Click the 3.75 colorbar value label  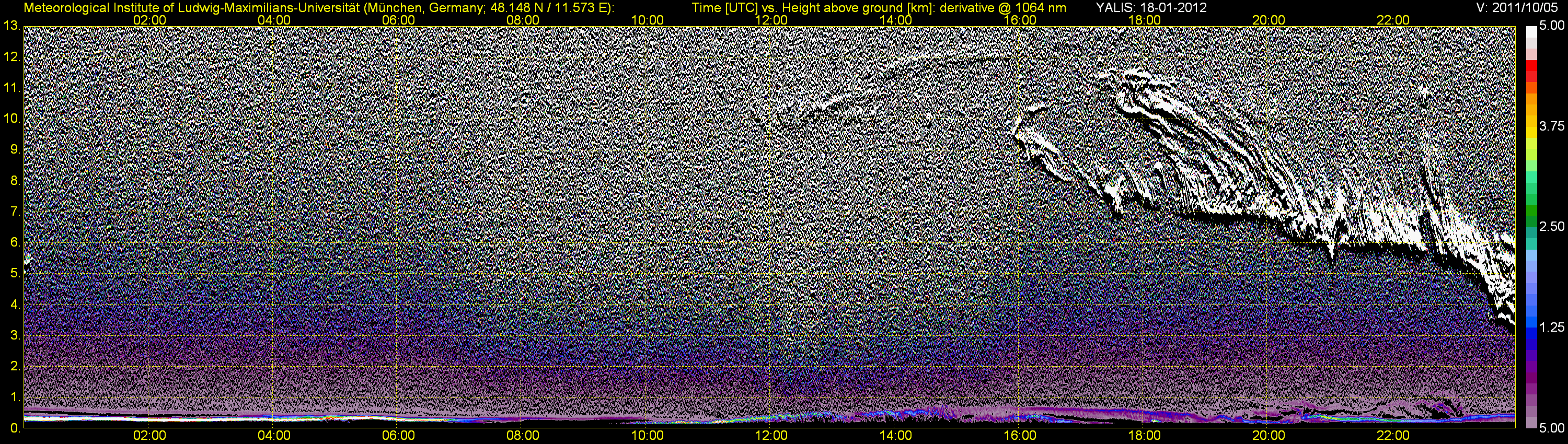point(1552,126)
